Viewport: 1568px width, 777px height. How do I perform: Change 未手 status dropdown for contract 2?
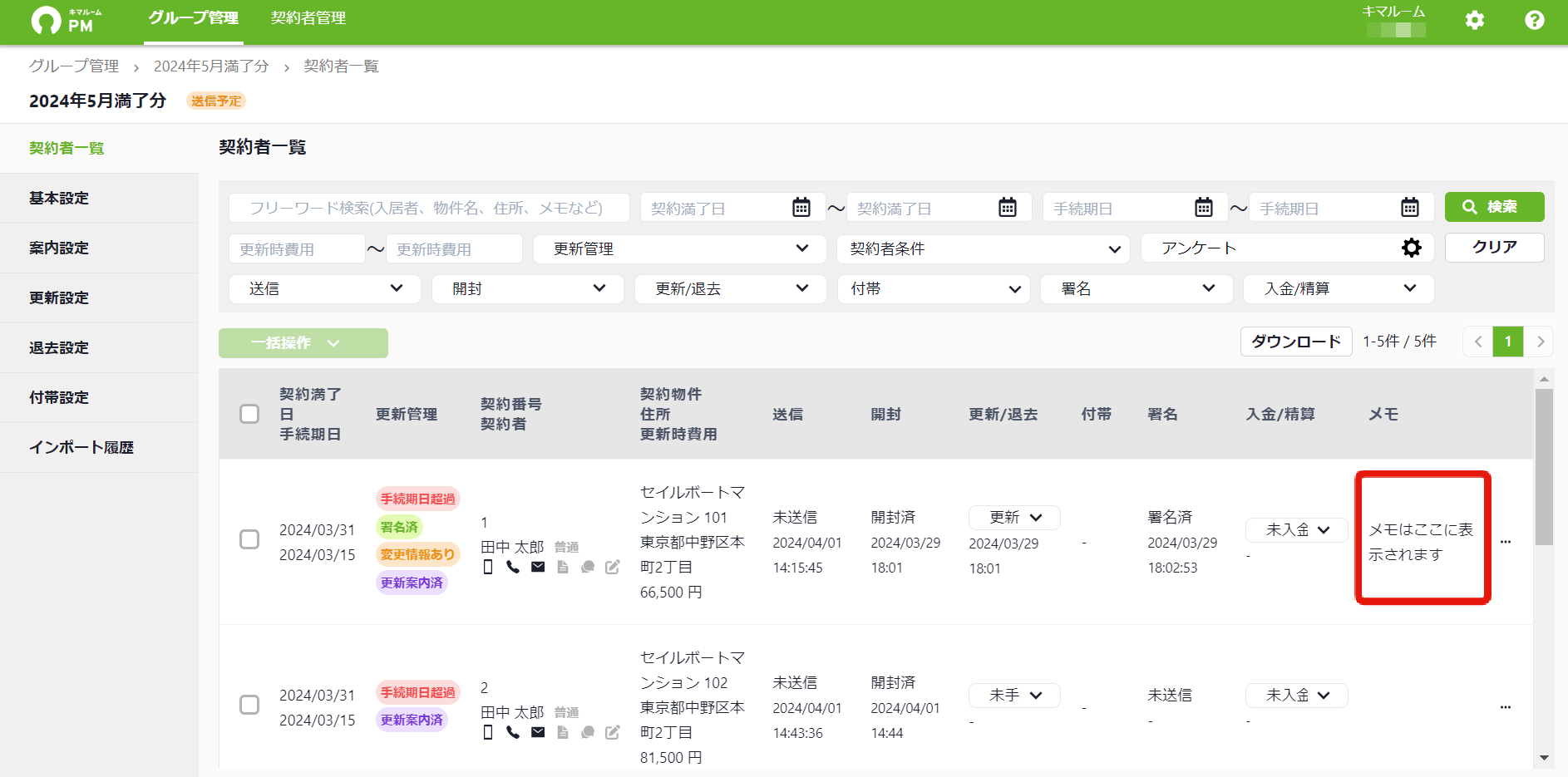(1014, 695)
